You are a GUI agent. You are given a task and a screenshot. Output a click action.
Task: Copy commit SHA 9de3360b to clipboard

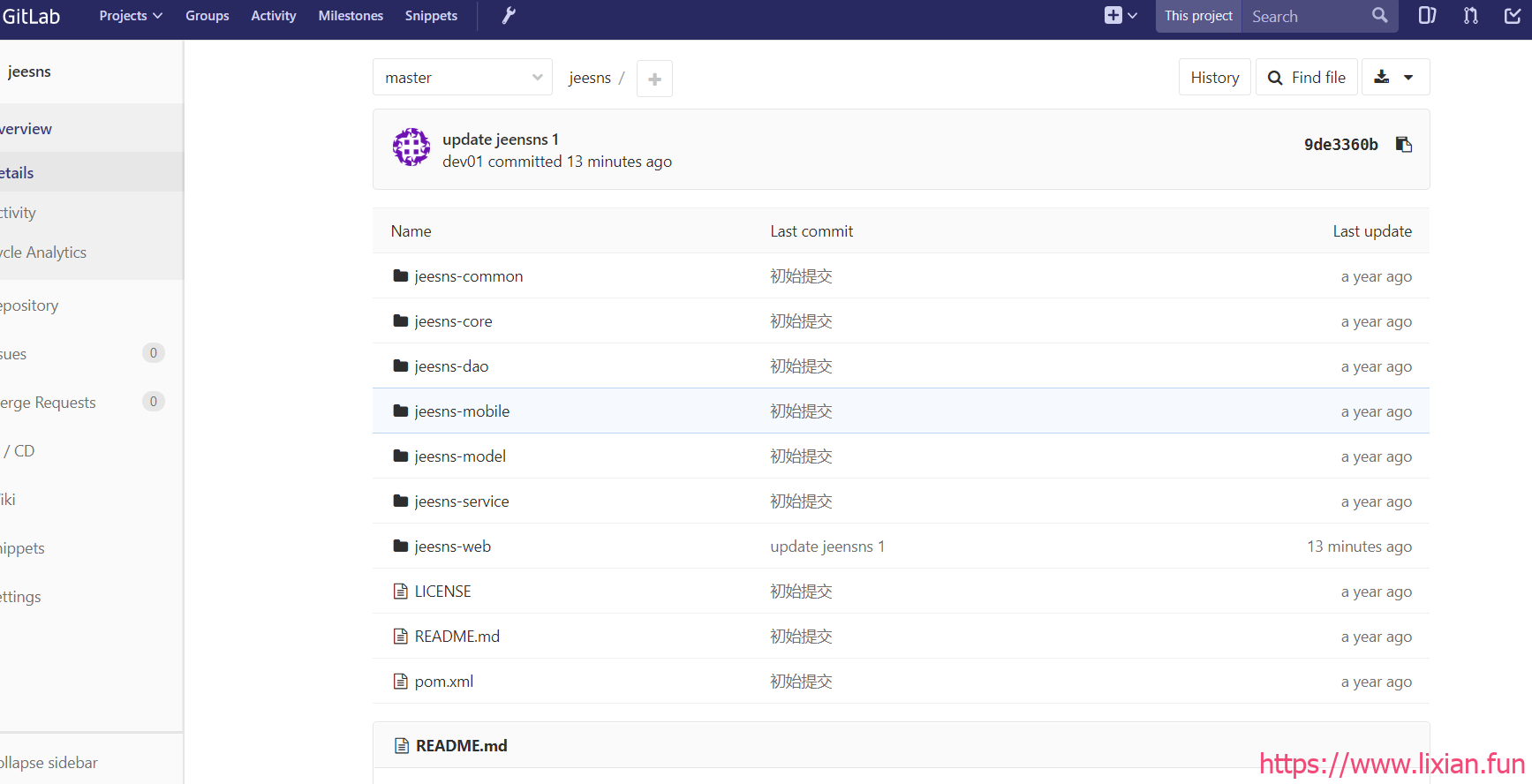click(x=1403, y=144)
